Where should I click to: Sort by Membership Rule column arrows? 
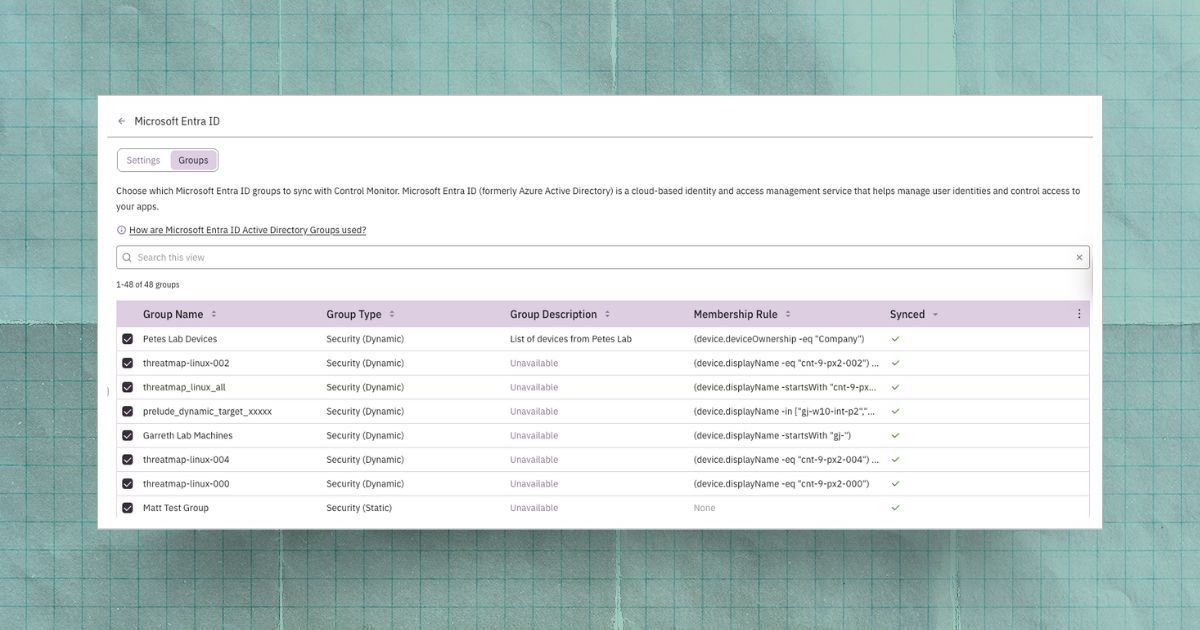[788, 314]
